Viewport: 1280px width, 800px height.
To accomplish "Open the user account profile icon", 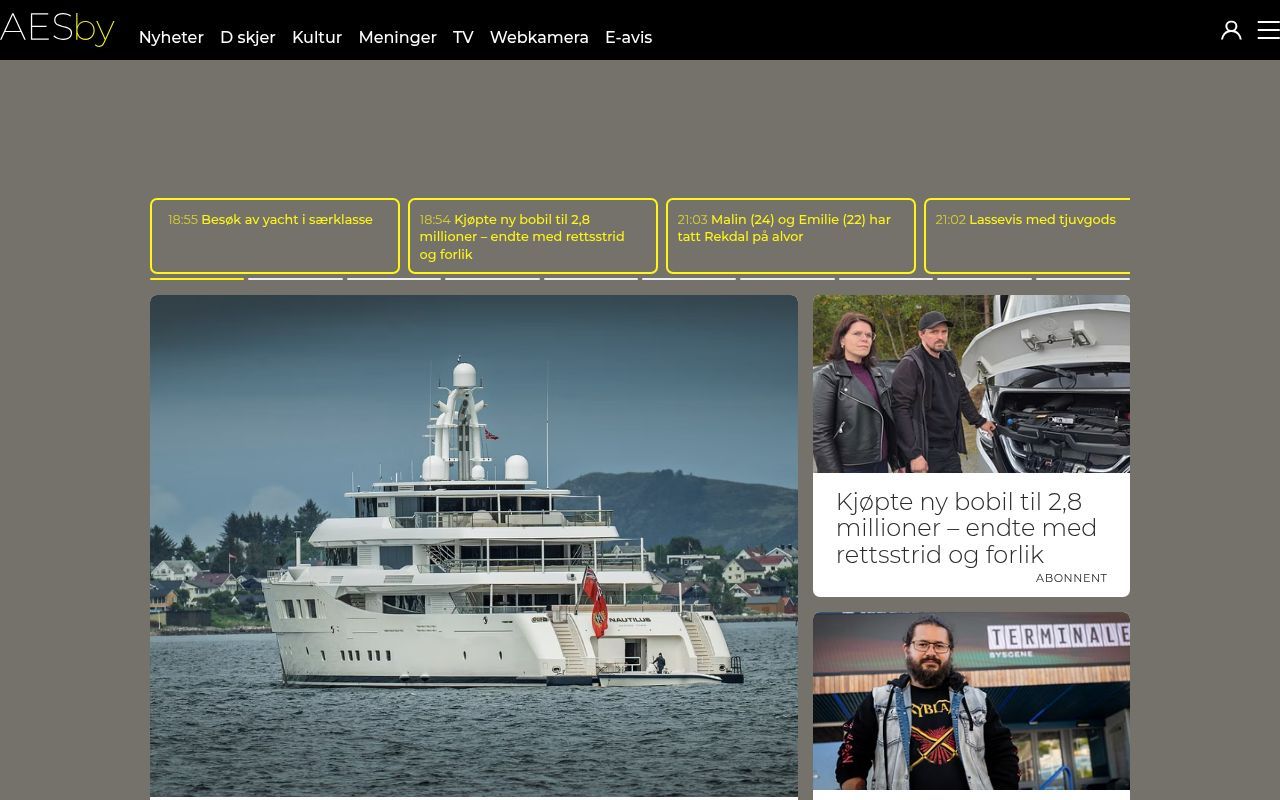I will tap(1231, 30).
